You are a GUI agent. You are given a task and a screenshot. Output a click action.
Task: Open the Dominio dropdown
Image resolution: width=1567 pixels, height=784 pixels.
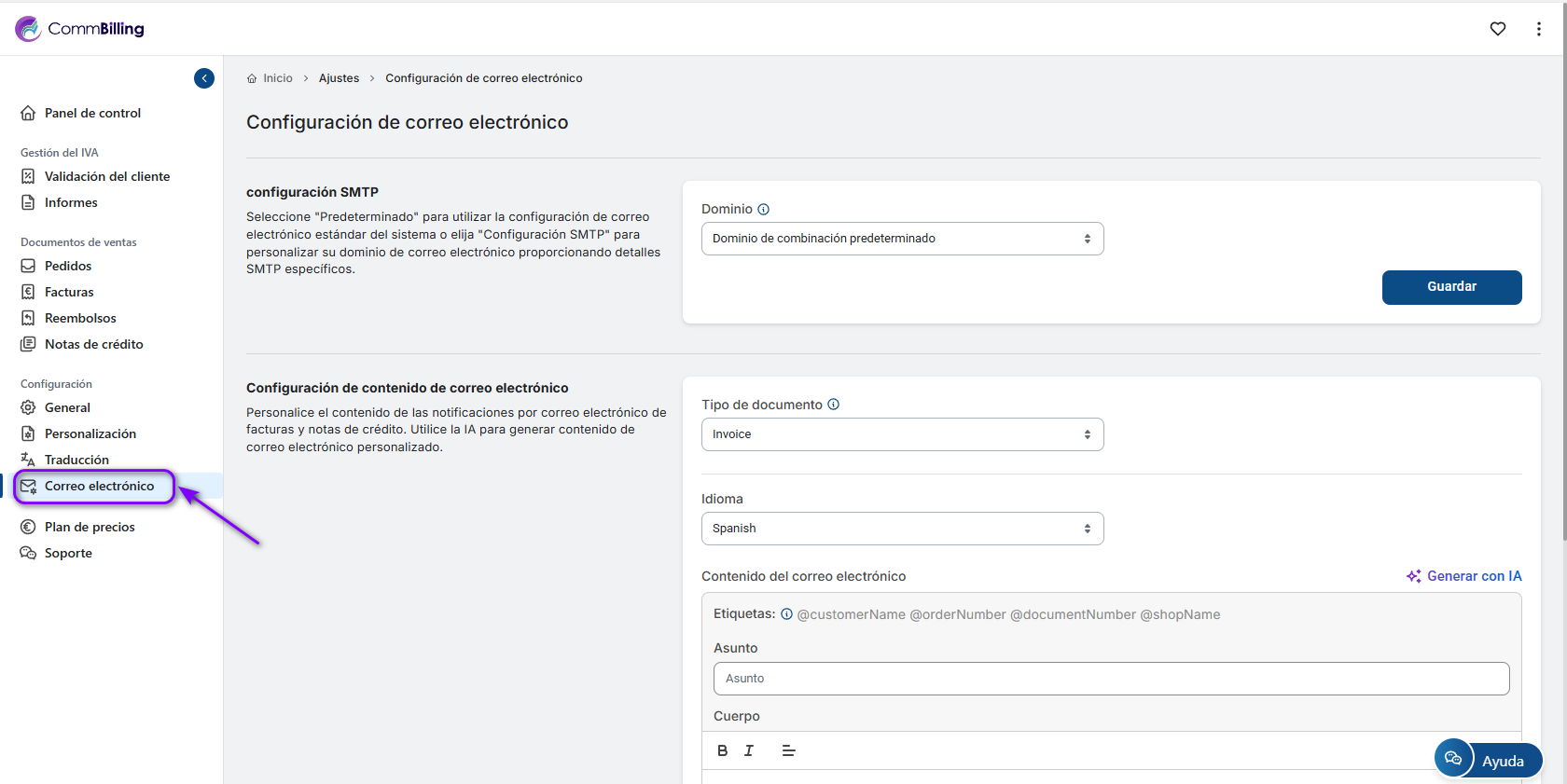click(x=902, y=239)
